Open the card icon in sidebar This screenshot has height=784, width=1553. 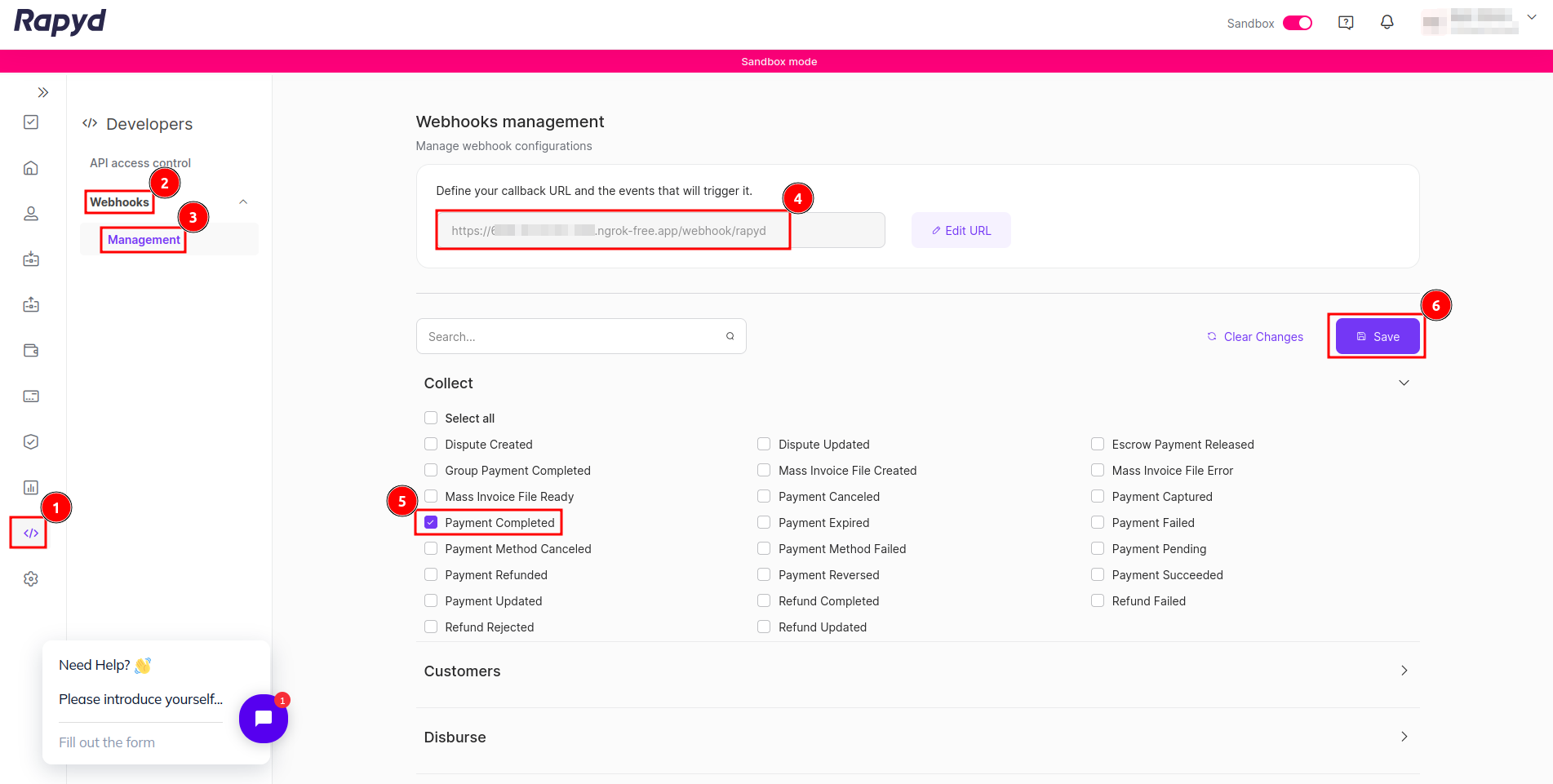click(31, 396)
